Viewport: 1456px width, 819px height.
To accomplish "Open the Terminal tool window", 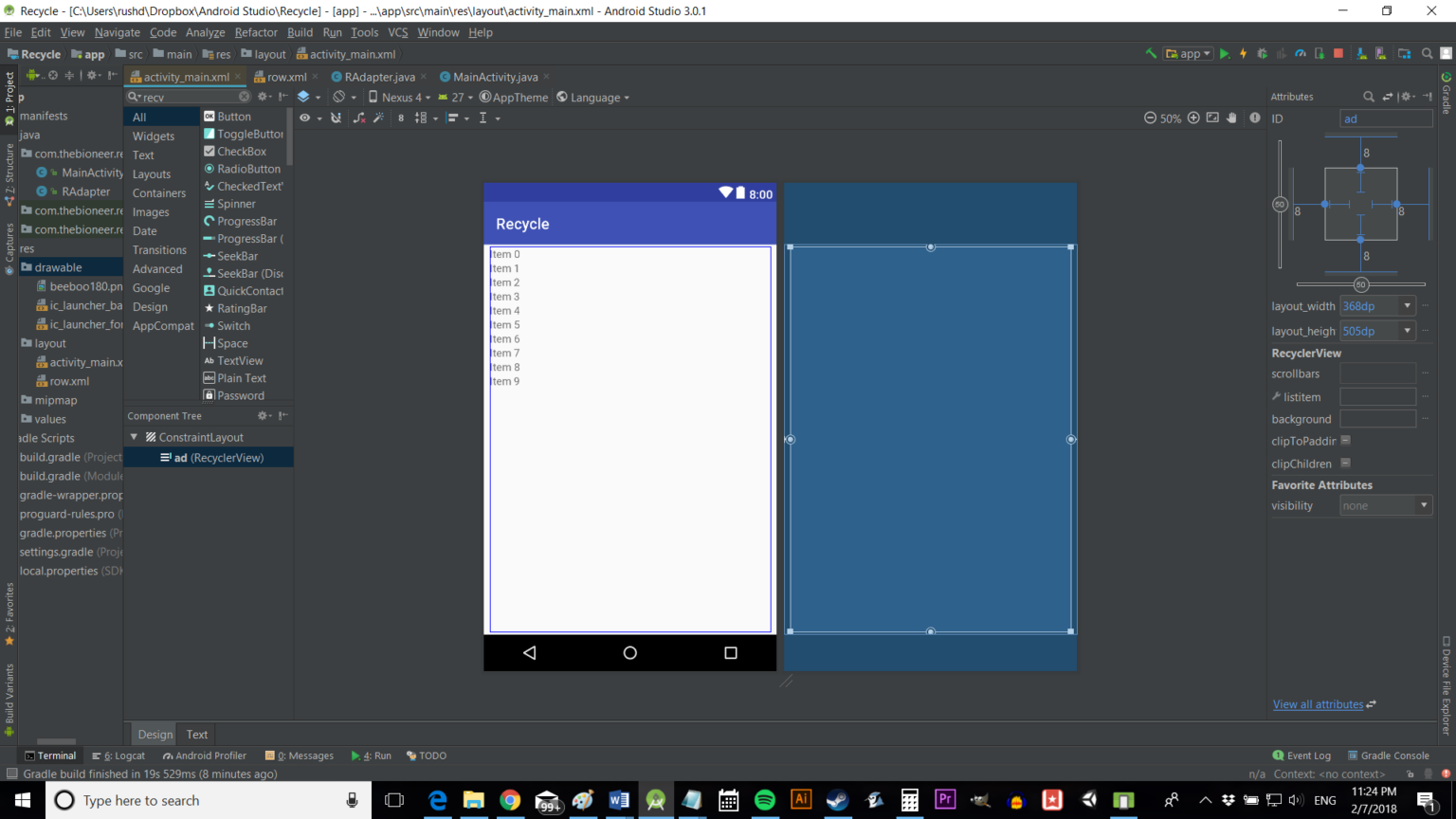I will [x=51, y=755].
